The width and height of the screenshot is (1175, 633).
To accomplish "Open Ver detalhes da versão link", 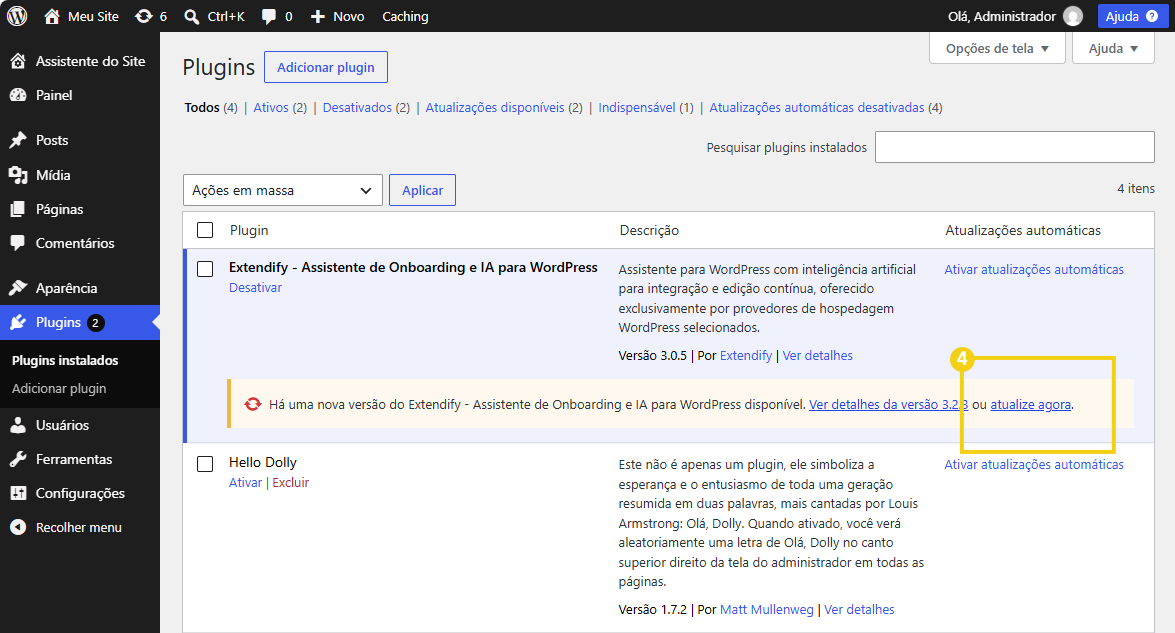I will 889,405.
